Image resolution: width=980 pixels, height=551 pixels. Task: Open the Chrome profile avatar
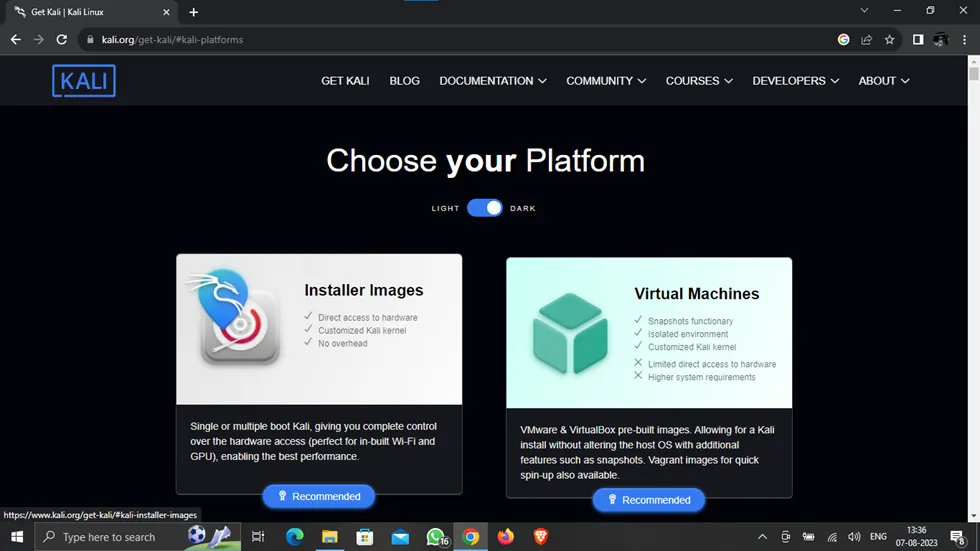click(x=941, y=39)
